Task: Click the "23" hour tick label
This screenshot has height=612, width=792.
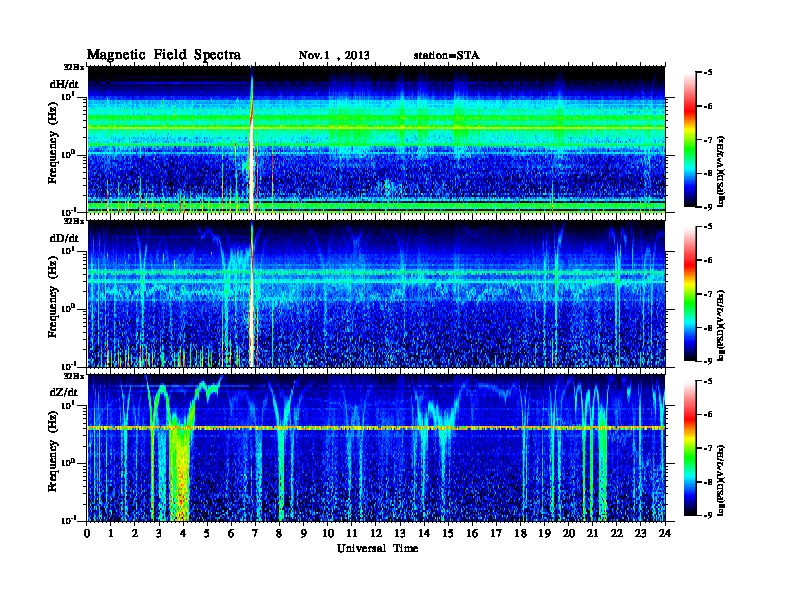Action: 640,533
